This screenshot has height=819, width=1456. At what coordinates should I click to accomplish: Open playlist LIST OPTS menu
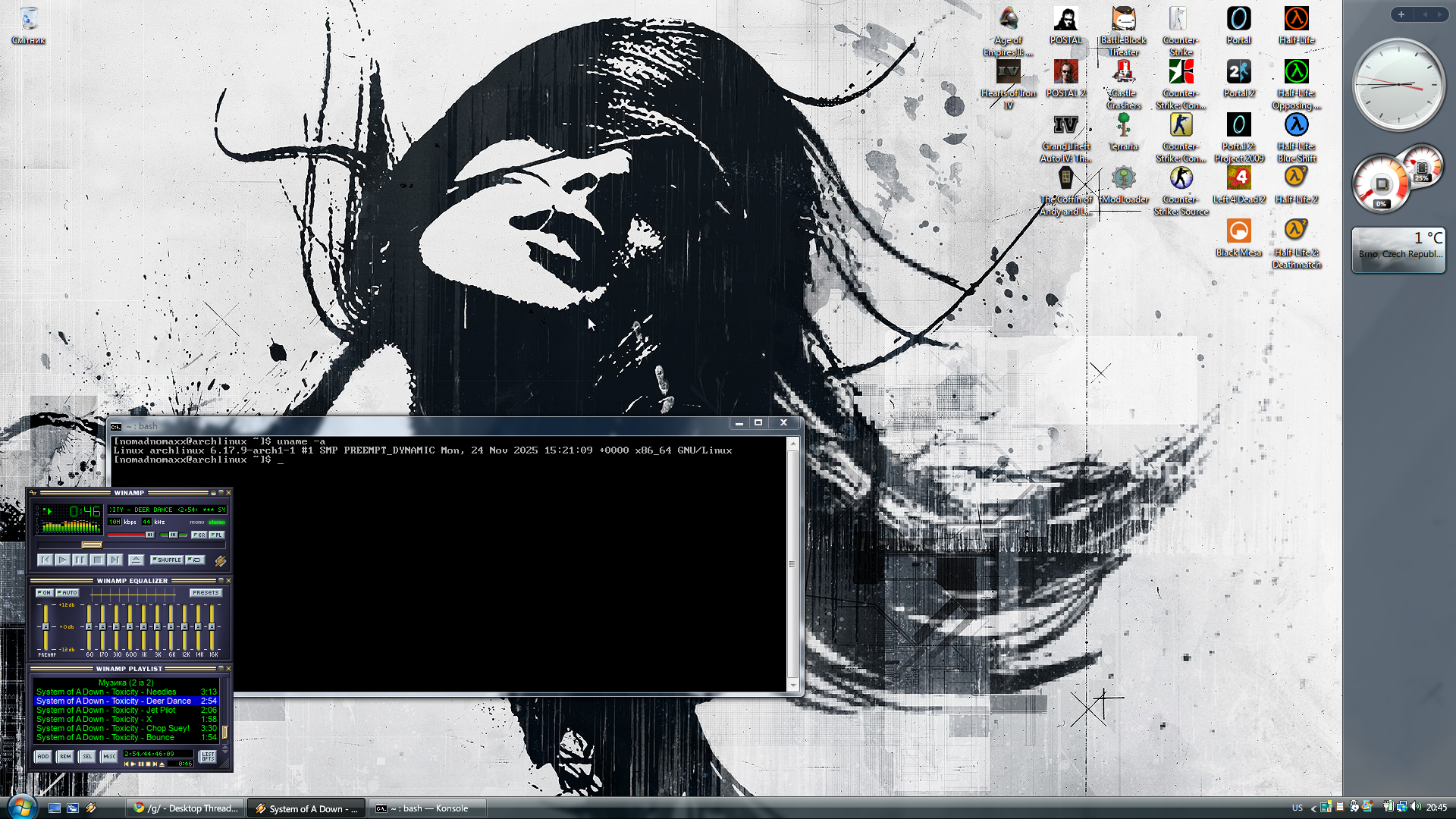[x=207, y=757]
